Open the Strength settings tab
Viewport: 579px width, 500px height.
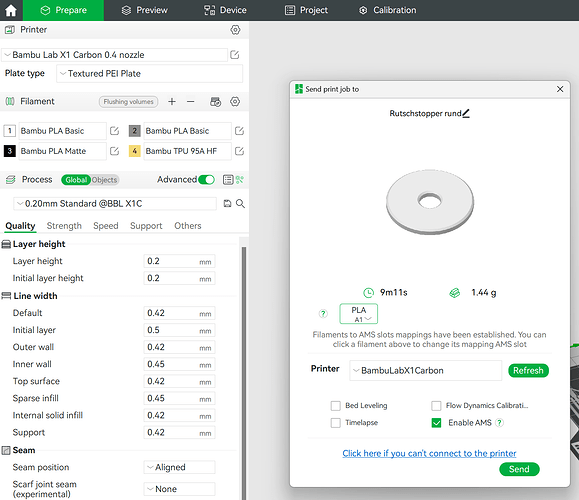pyautogui.click(x=64, y=226)
